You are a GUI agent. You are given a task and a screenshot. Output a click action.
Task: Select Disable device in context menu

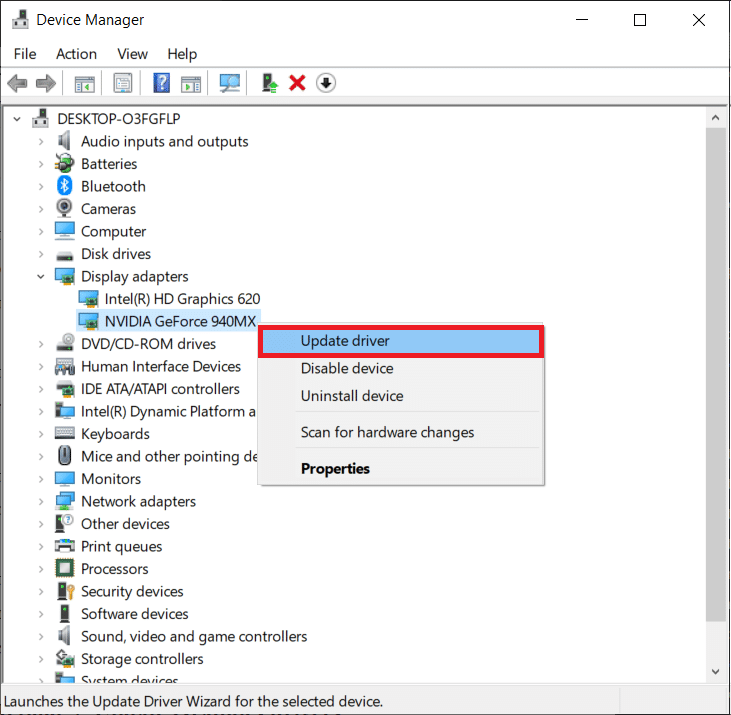347,369
